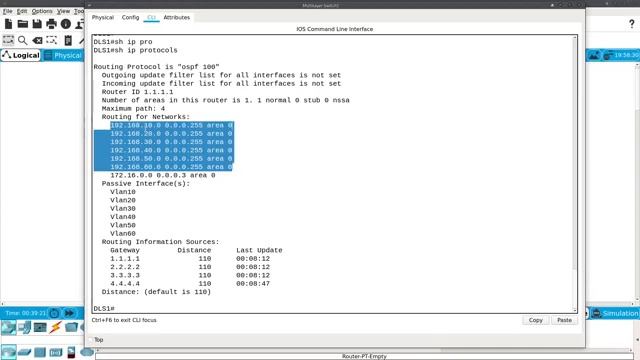Select the CLI tab
The height and width of the screenshot is (360, 640).
tap(151, 18)
